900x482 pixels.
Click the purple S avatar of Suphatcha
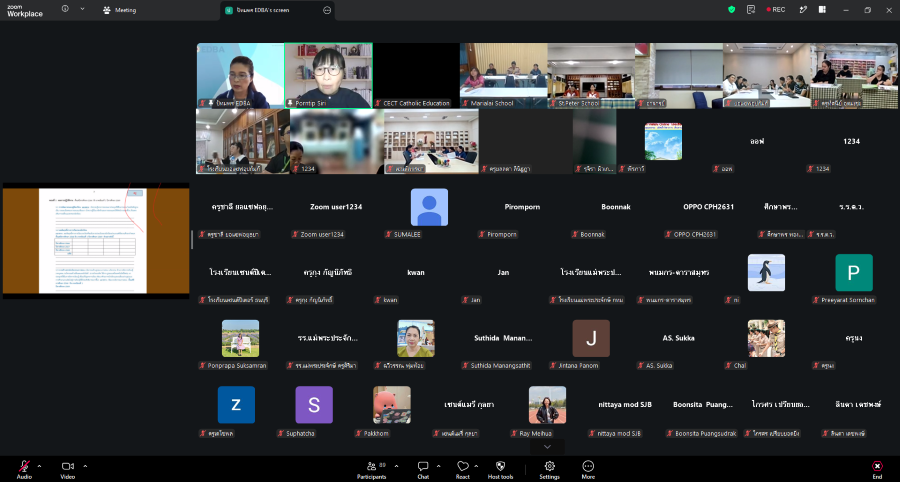click(x=314, y=405)
